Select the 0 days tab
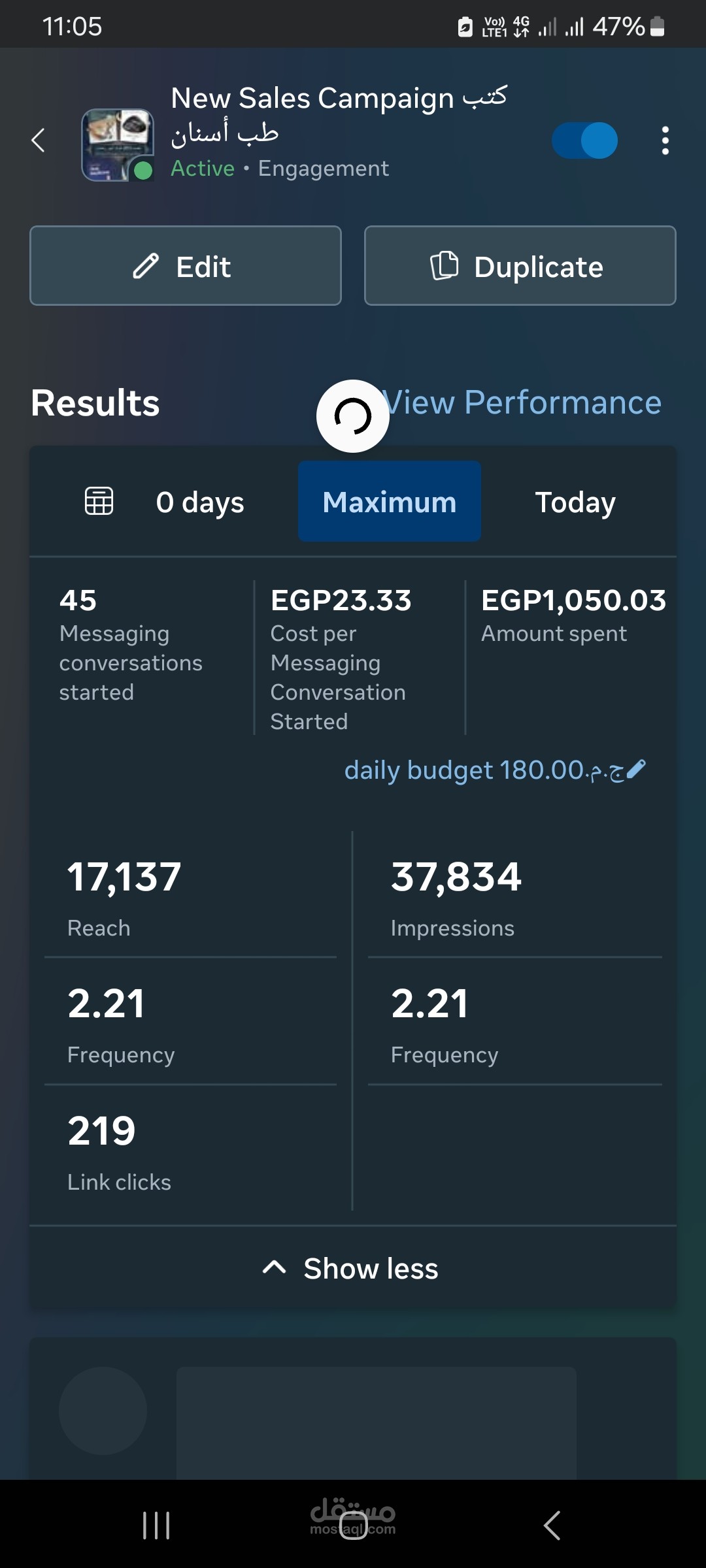 [x=200, y=502]
